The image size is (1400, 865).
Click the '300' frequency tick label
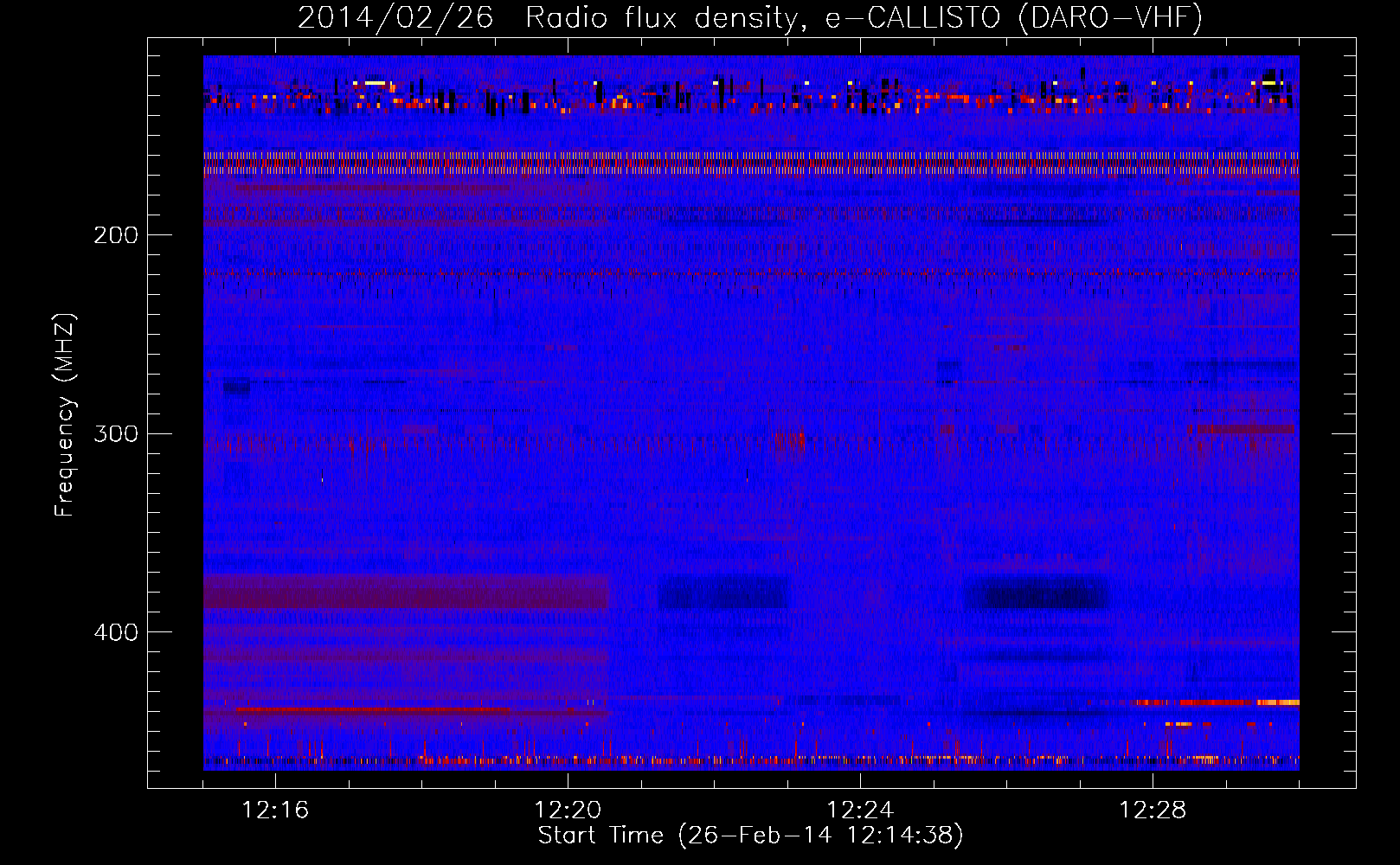[x=116, y=433]
